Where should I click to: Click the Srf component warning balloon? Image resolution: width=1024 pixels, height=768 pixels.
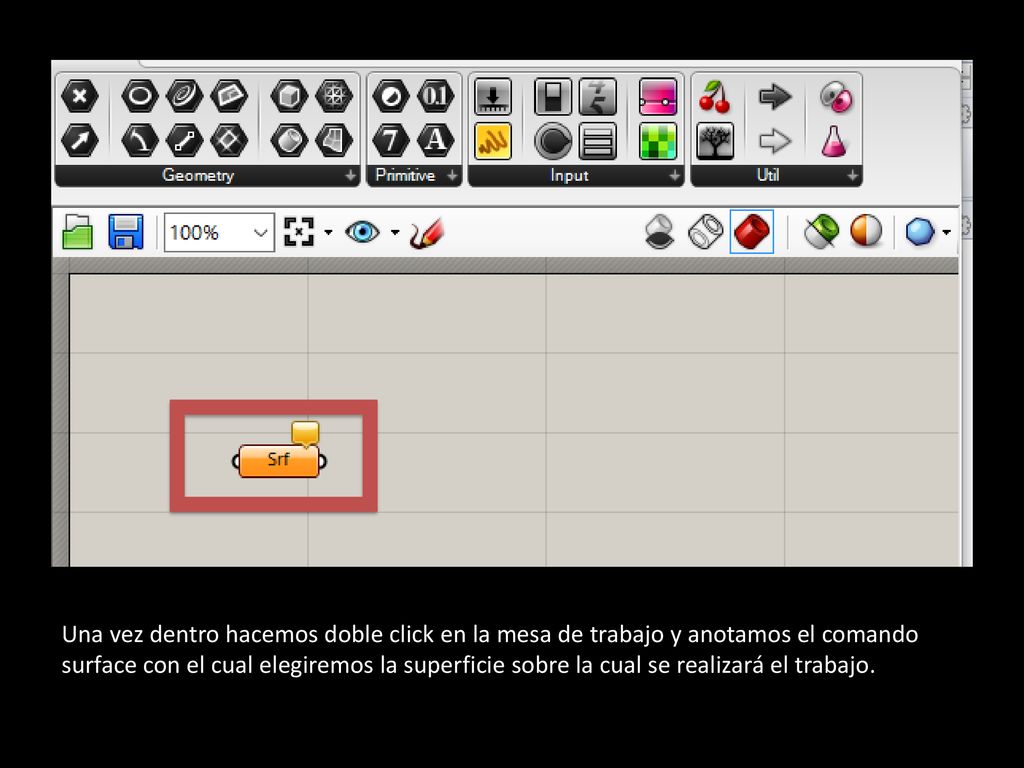pyautogui.click(x=305, y=434)
